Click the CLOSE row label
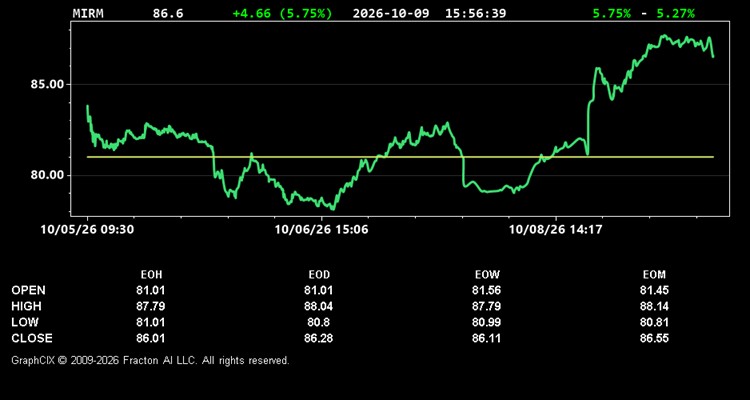750x400 pixels. tap(32, 338)
